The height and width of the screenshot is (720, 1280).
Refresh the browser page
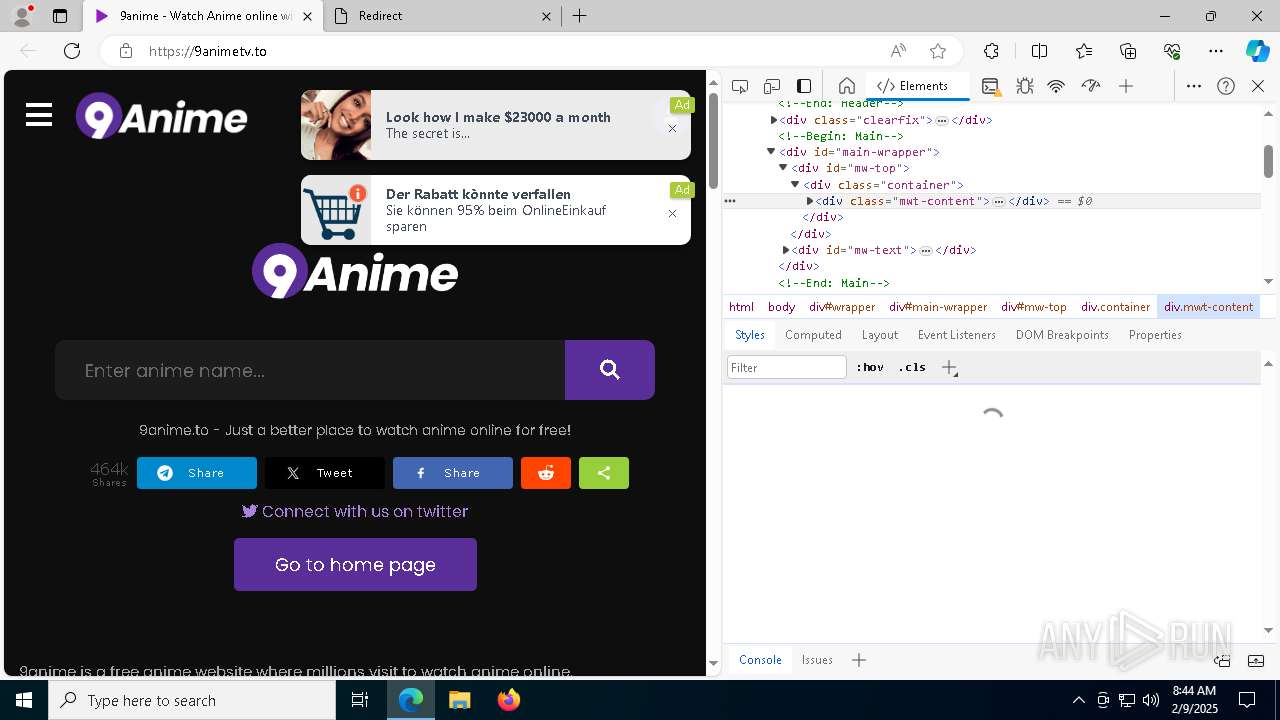coord(72,51)
